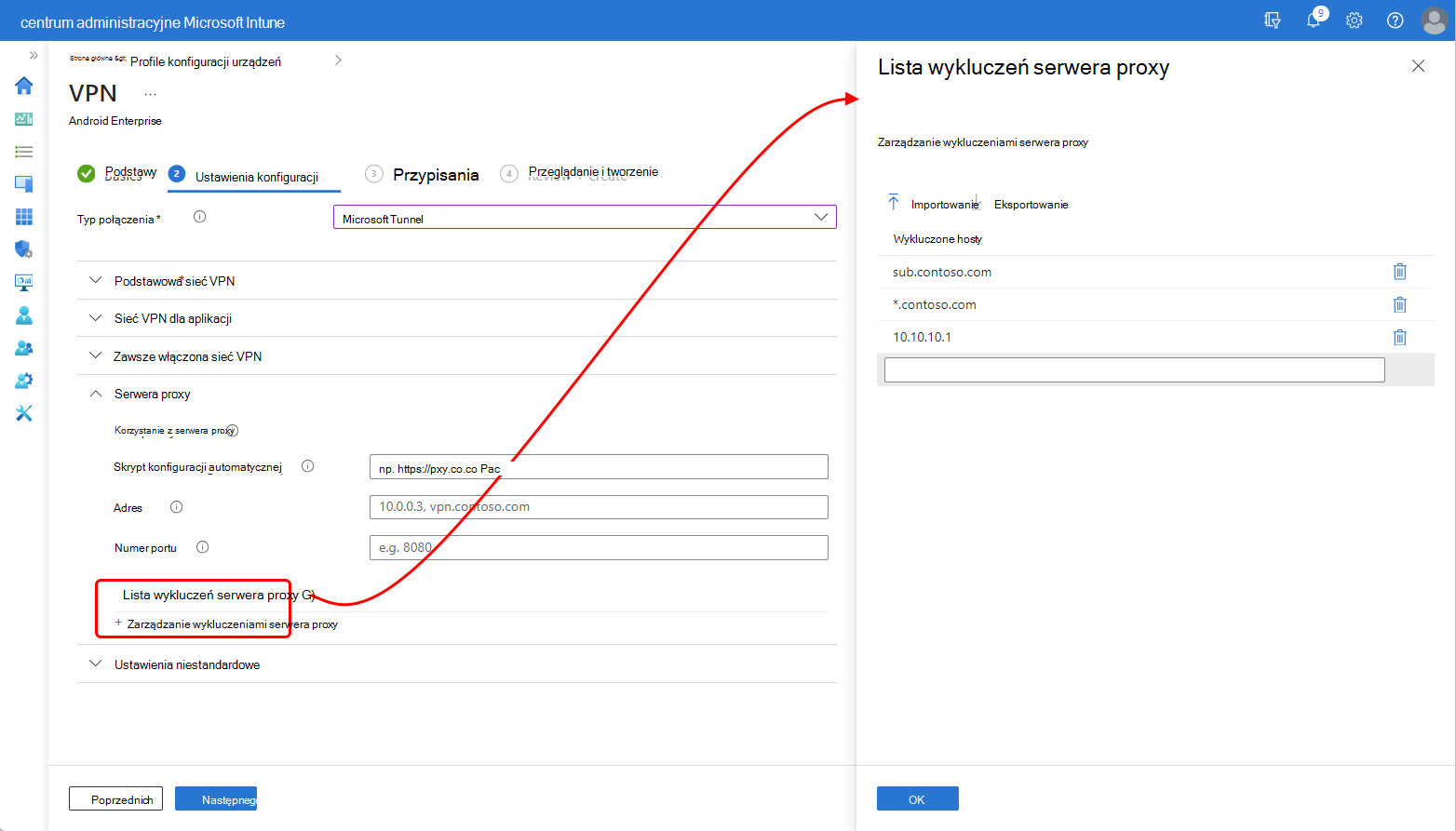
Task: Expand the left navigation with double chevron
Action: coord(34,56)
